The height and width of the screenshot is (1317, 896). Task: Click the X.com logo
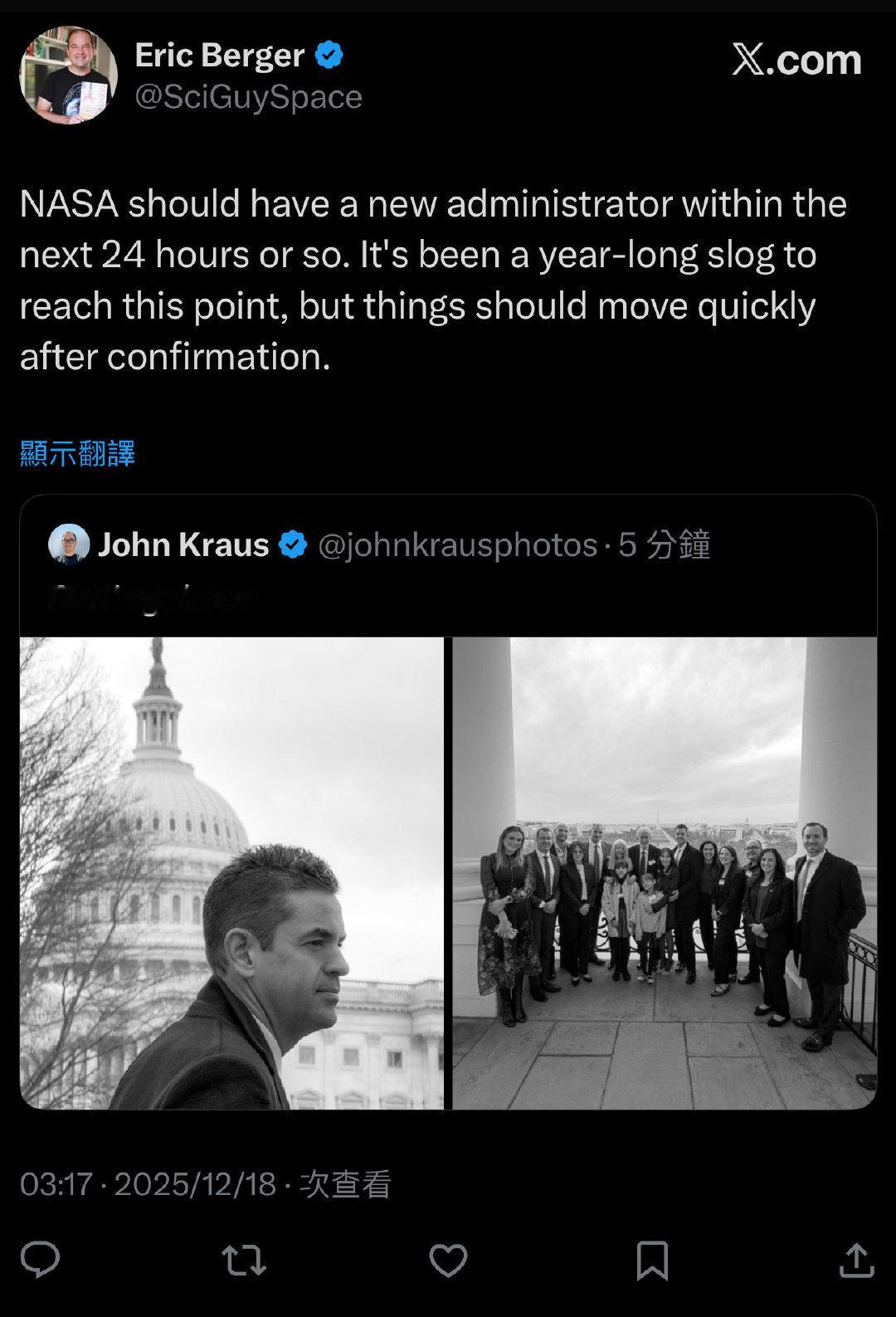(x=796, y=60)
